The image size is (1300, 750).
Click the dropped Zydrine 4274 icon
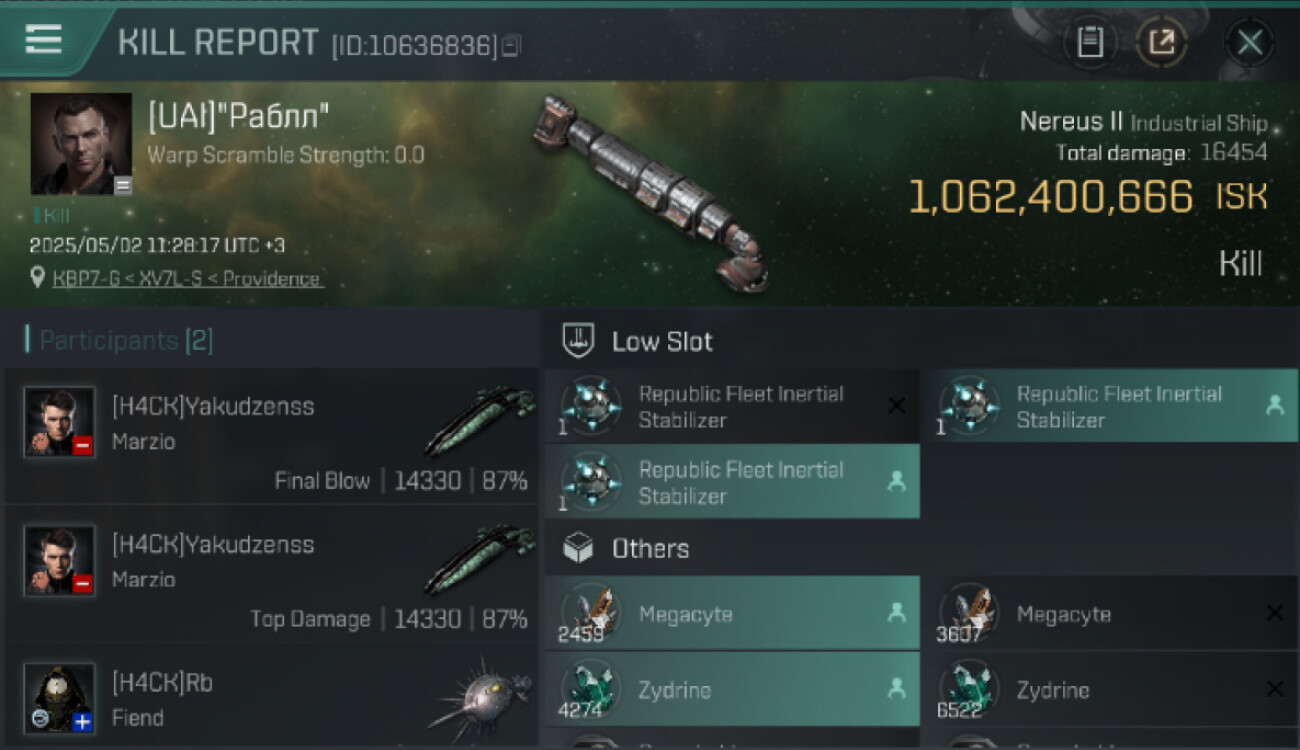tap(591, 690)
